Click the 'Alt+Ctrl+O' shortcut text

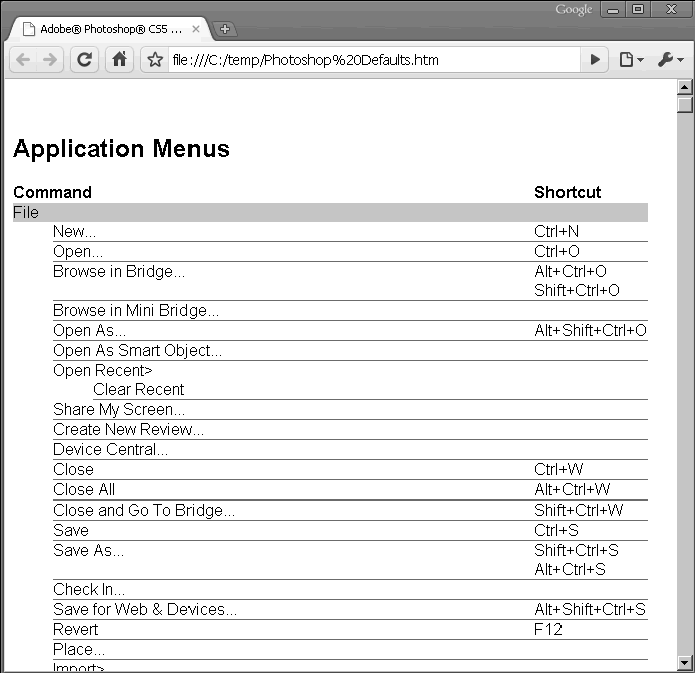pos(570,271)
